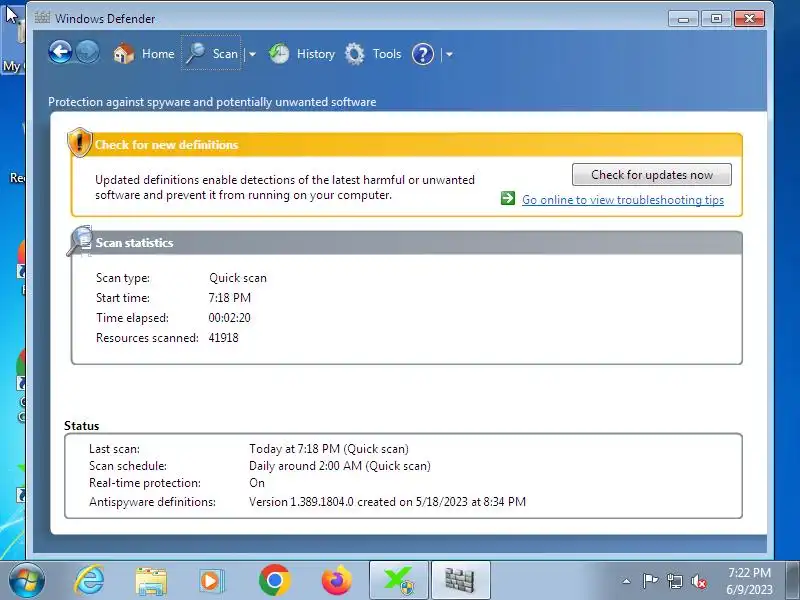Viewport: 800px width, 600px height.
Task: Open help with the question mark icon
Action: 422,54
